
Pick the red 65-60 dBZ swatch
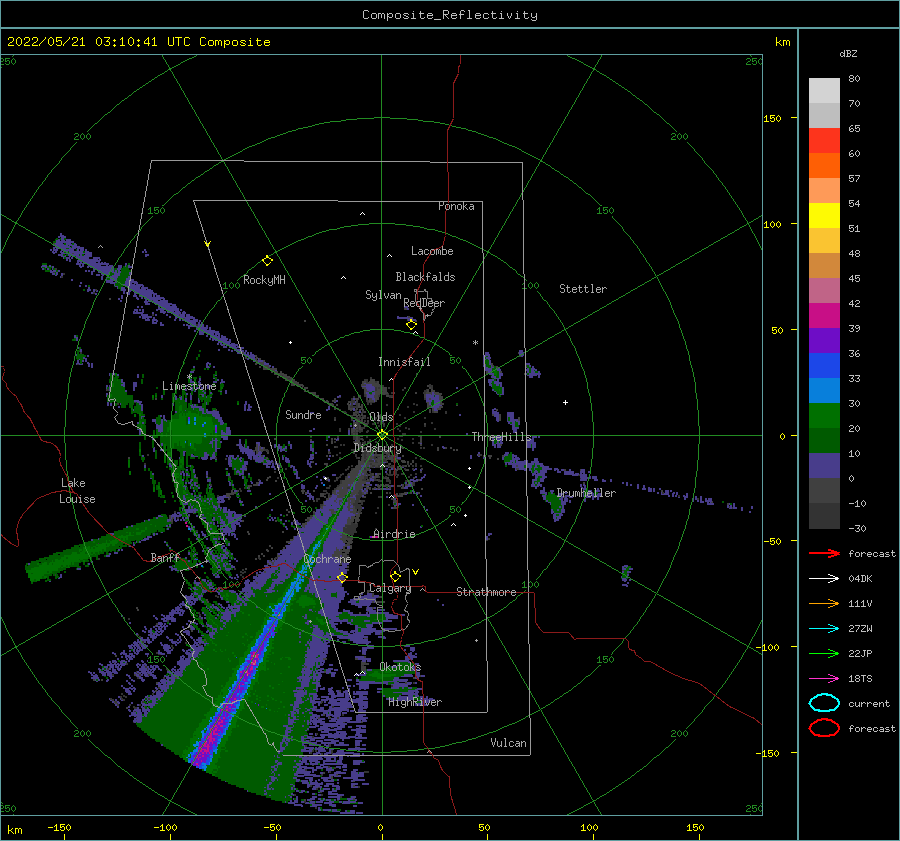point(824,141)
